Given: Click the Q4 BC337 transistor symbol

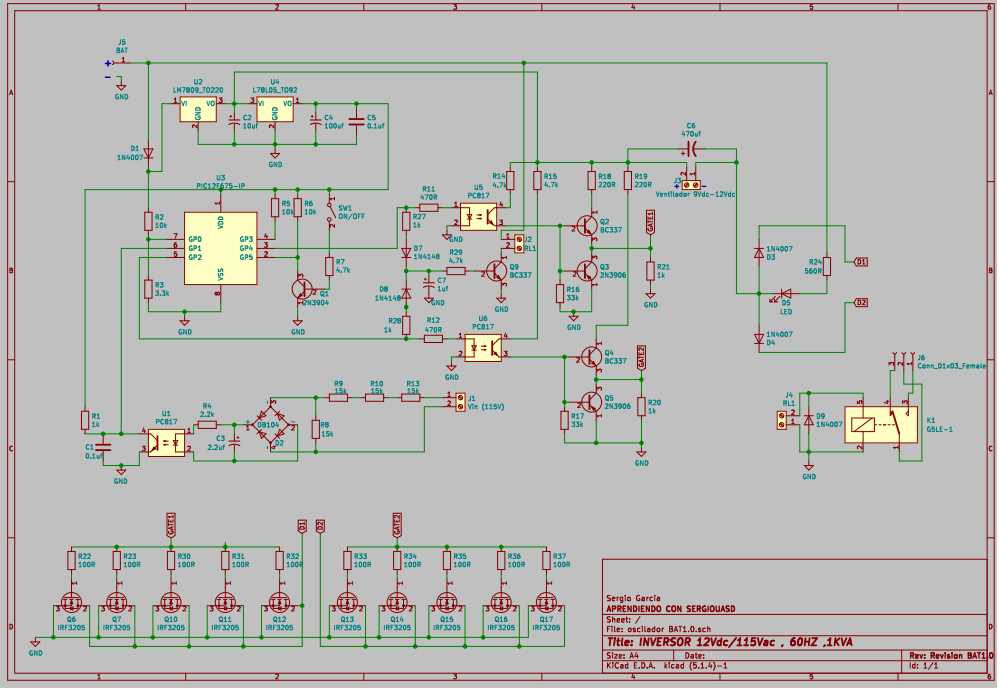Looking at the screenshot, I should [591, 356].
